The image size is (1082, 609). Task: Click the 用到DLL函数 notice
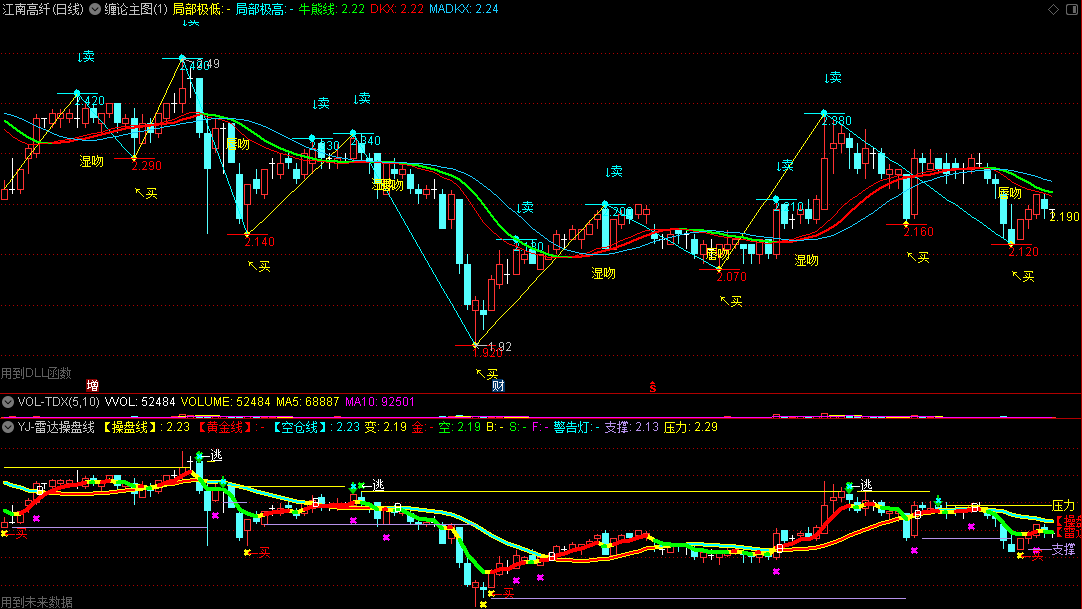click(x=36, y=373)
